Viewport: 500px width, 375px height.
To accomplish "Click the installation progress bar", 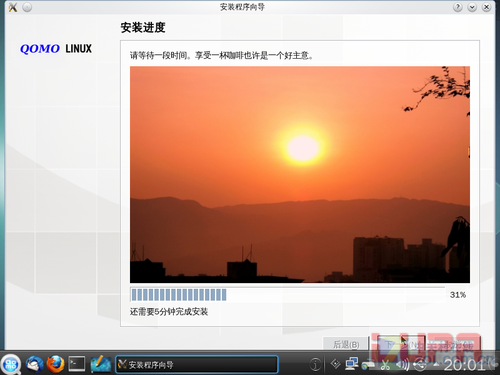I will tap(287, 295).
